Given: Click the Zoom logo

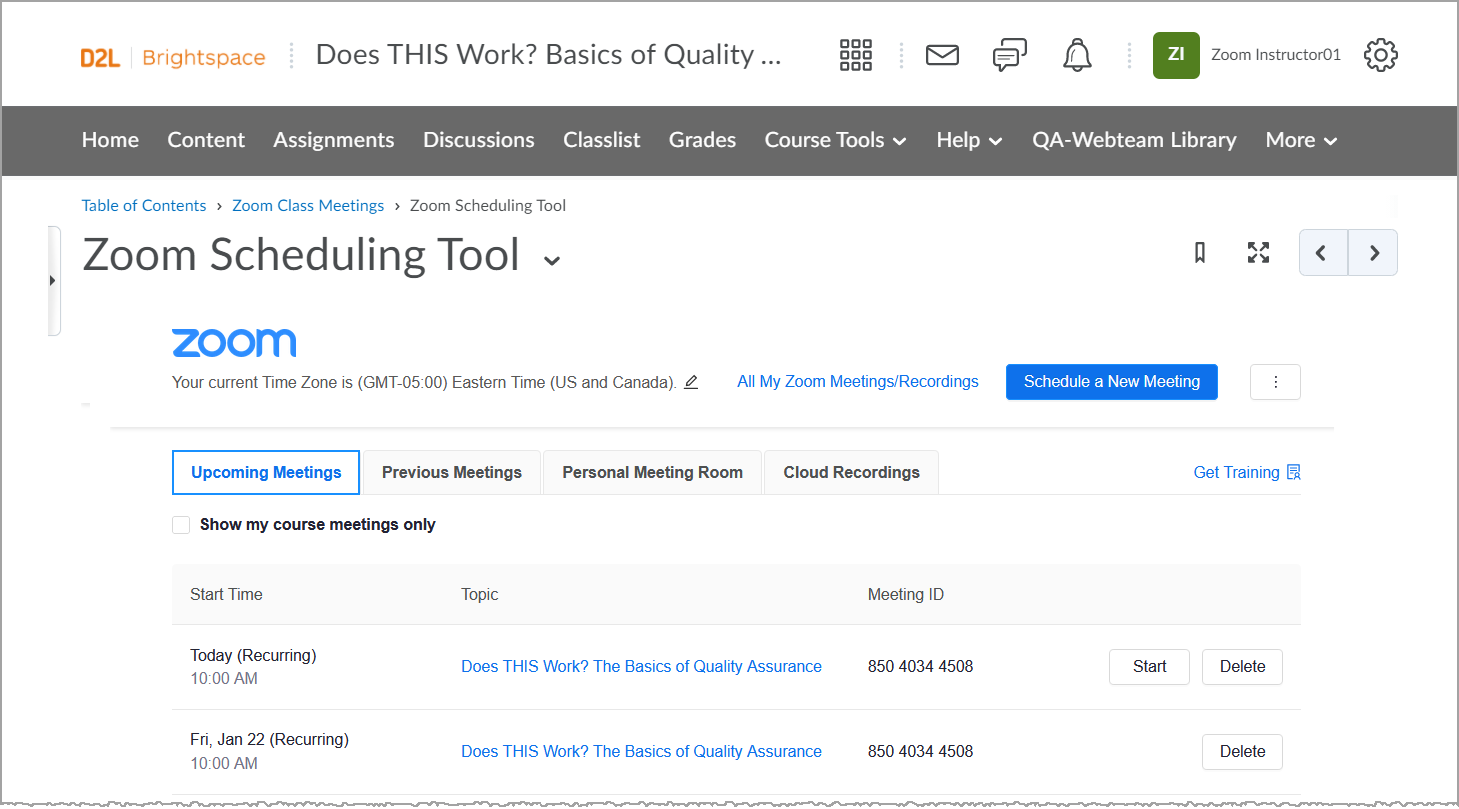Looking at the screenshot, I should pyautogui.click(x=234, y=343).
